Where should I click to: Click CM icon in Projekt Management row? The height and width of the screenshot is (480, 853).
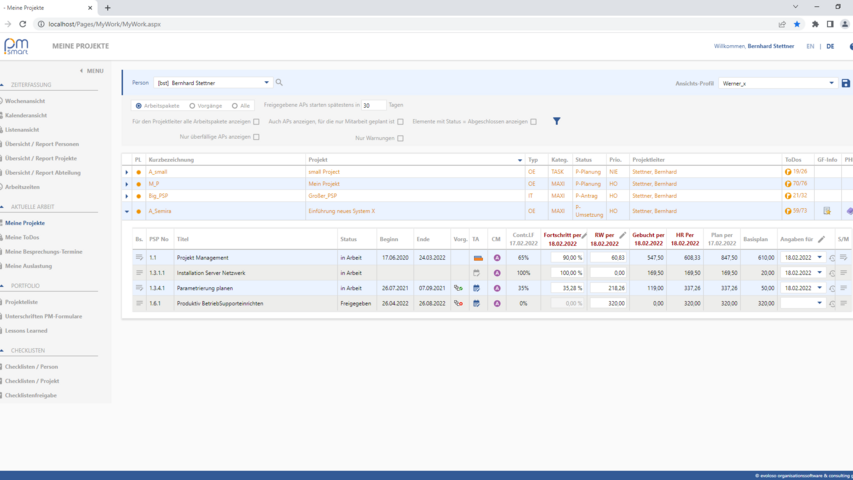497,258
